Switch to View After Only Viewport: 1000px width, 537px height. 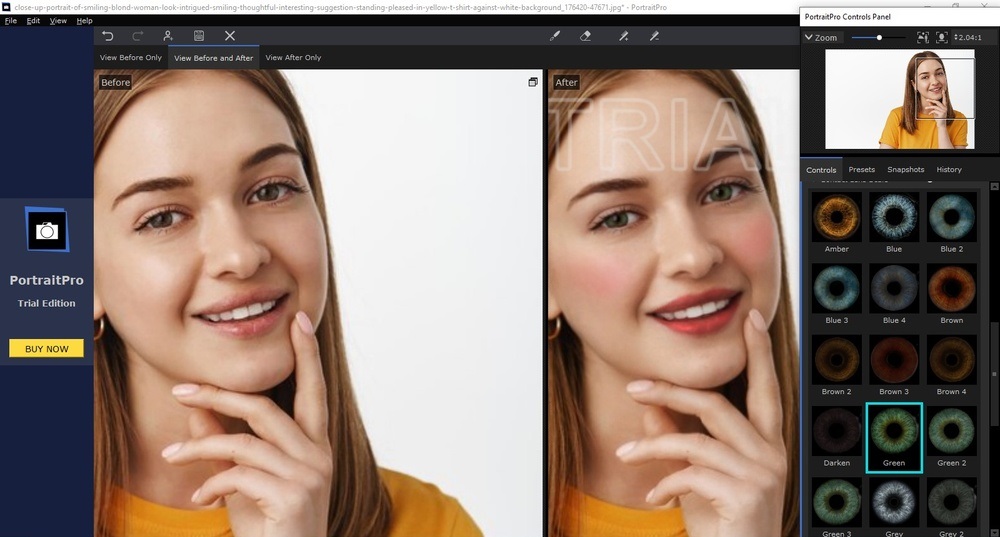click(x=293, y=57)
